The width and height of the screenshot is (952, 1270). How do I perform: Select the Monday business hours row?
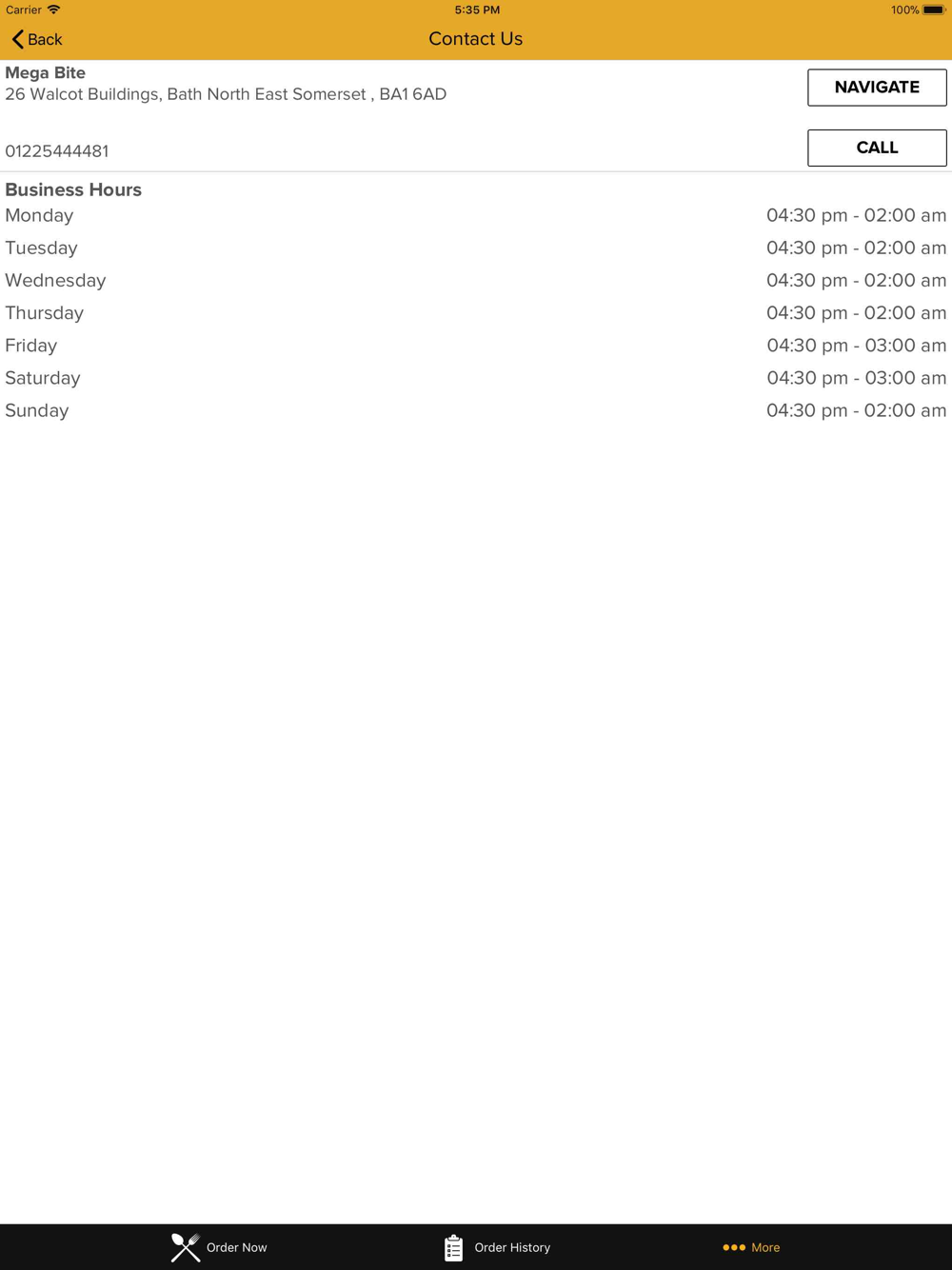pyautogui.click(x=476, y=215)
